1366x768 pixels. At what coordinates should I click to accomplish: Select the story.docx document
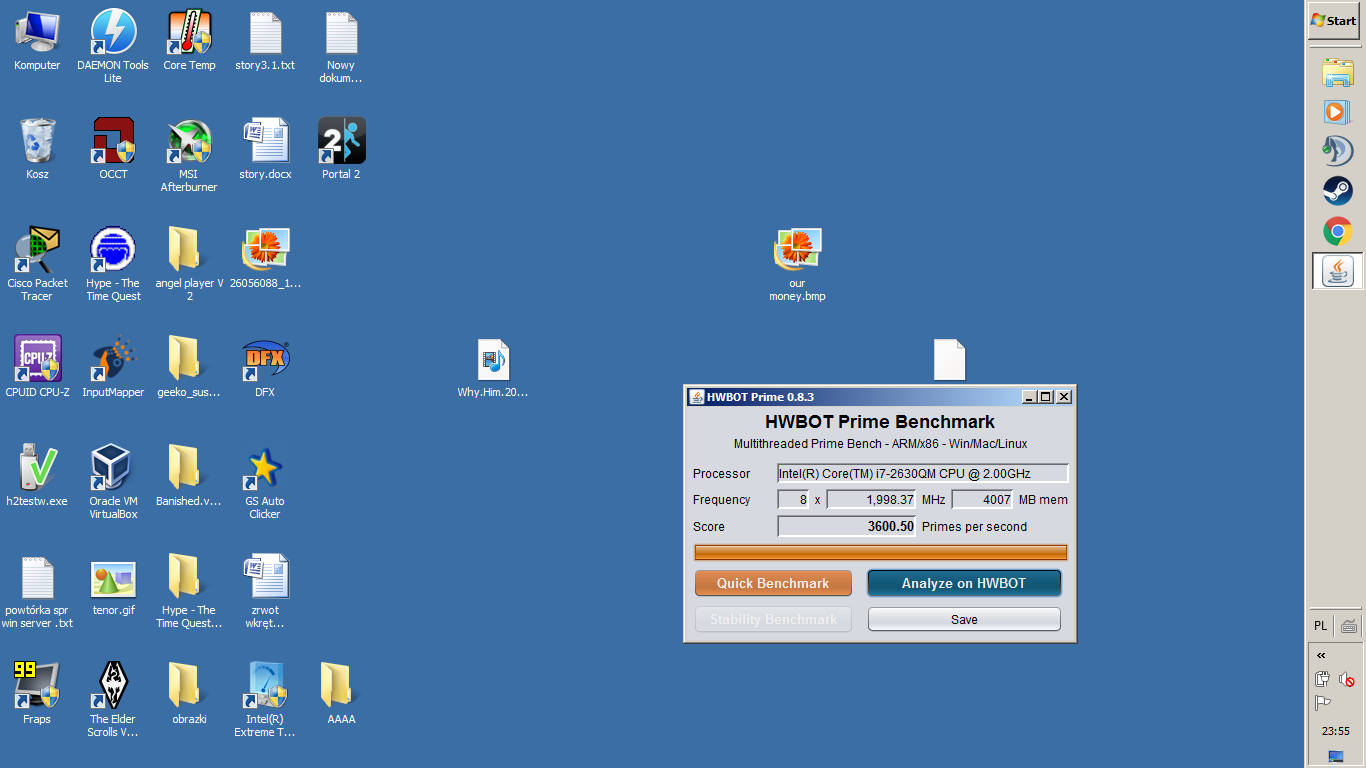point(265,150)
